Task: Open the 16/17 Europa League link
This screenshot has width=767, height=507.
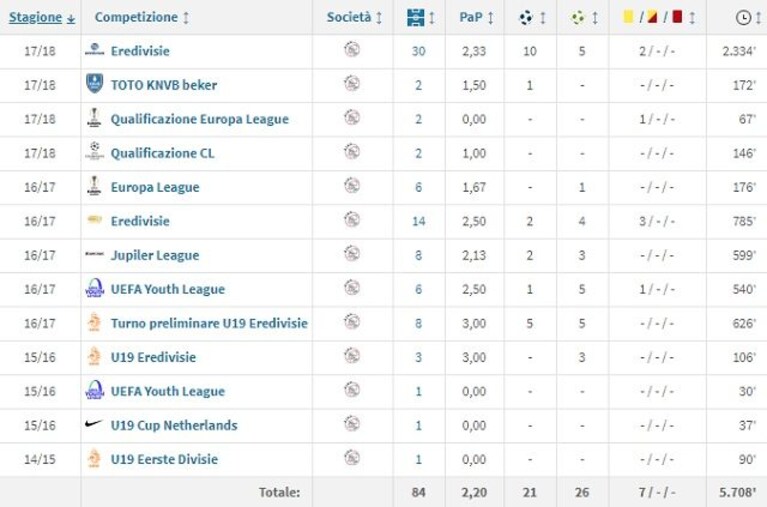Action: (x=155, y=187)
